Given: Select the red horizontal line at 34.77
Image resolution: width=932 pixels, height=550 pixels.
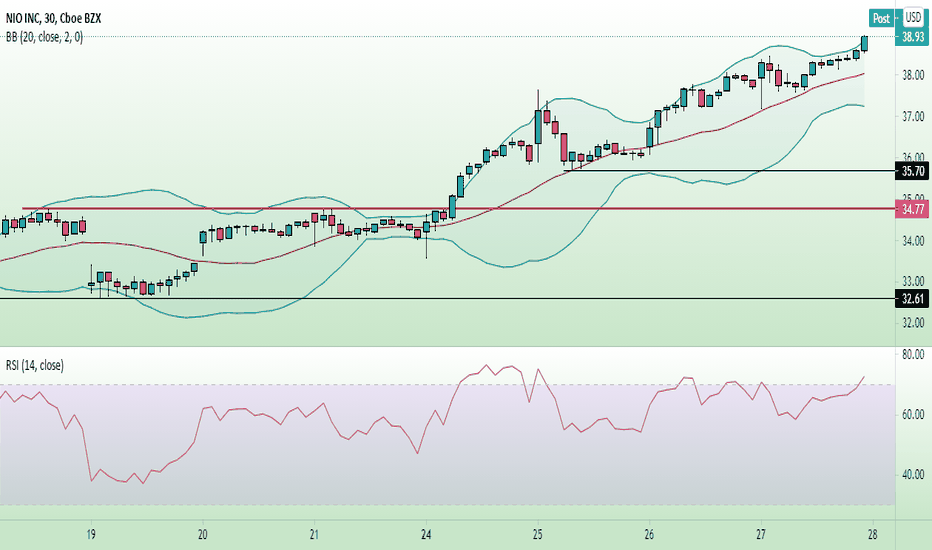Looking at the screenshot, I should pyautogui.click(x=458, y=209).
